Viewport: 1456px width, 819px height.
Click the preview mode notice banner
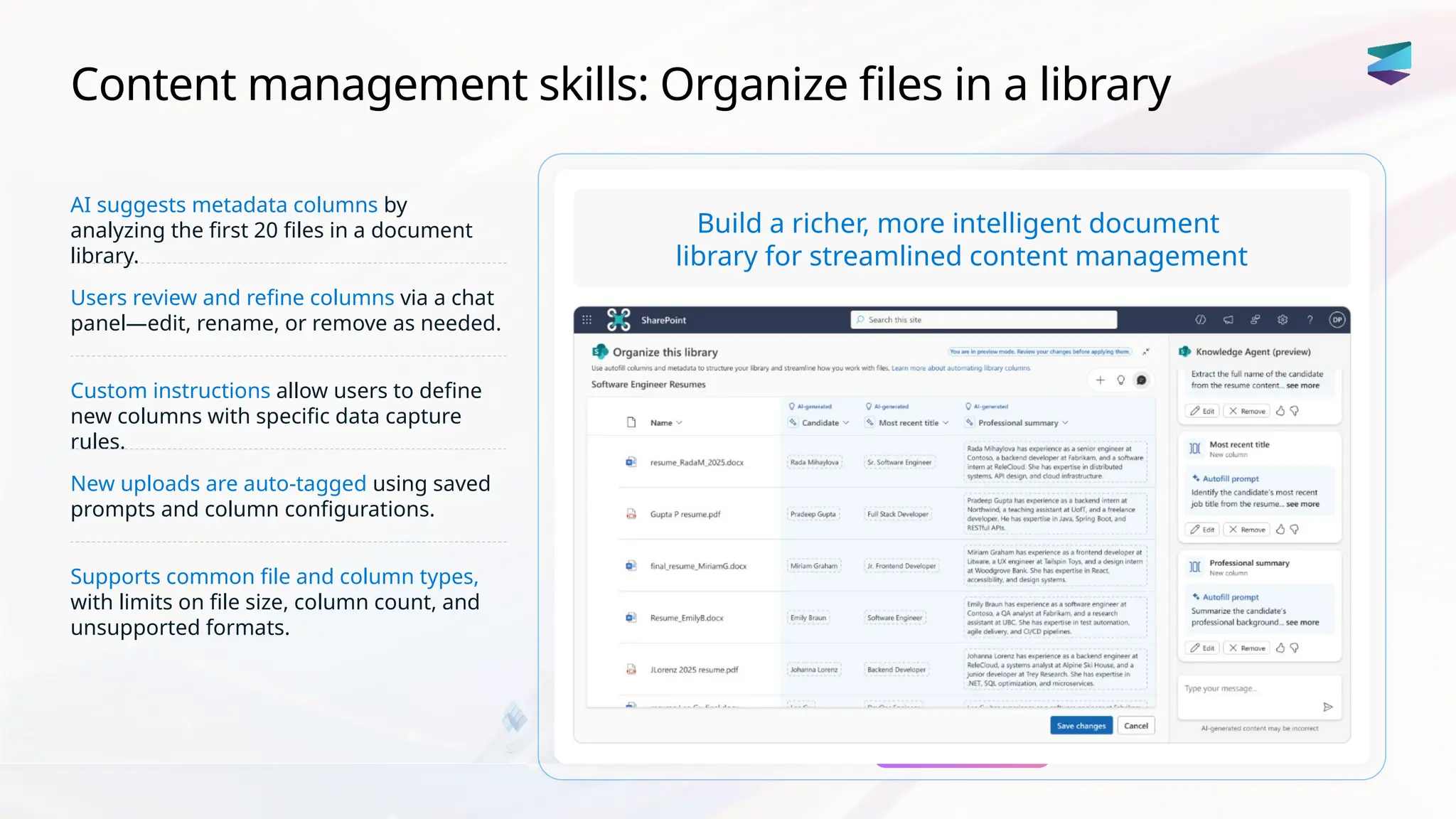[1039, 352]
